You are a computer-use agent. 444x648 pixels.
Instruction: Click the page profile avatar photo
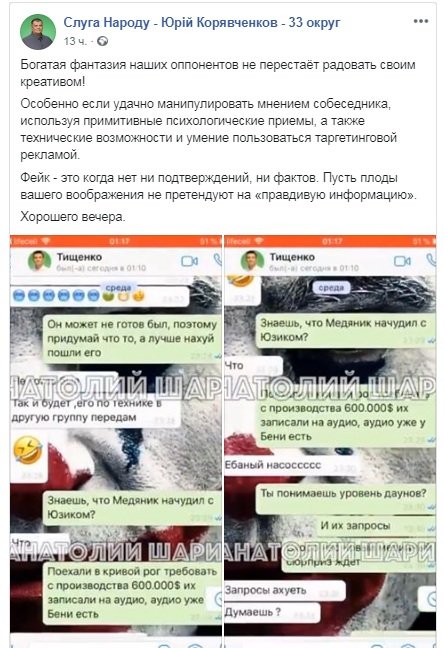tap(38, 32)
